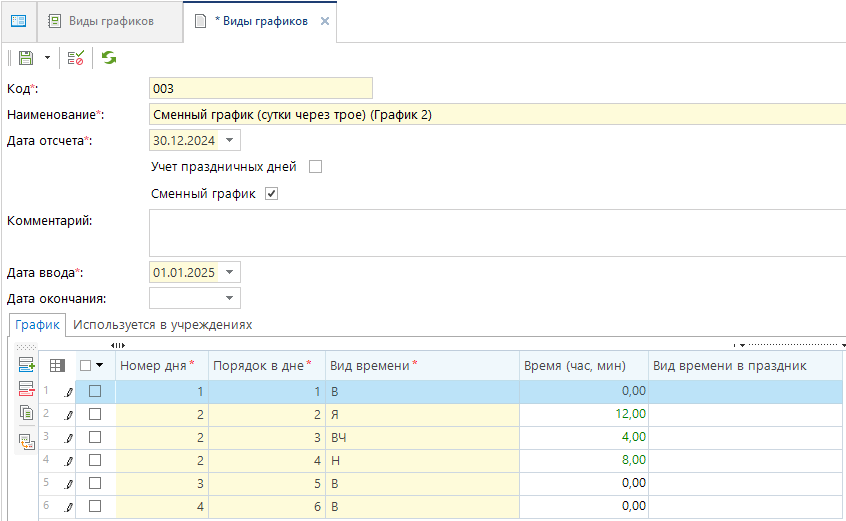846x521 pixels.
Task: Click the copy row icon beside the grid
Action: [26, 413]
